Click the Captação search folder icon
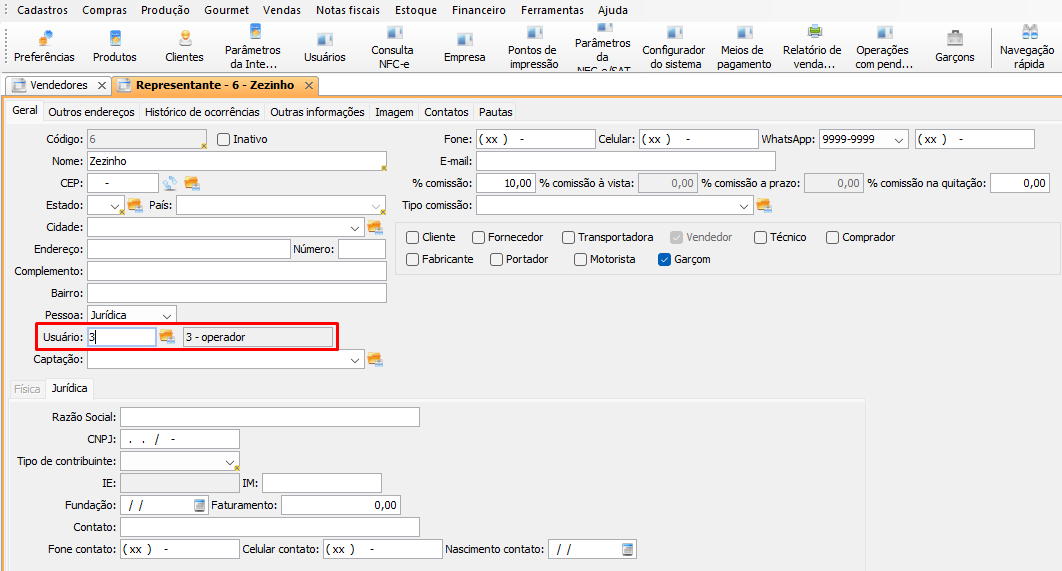This screenshot has width=1062, height=571. click(x=375, y=359)
